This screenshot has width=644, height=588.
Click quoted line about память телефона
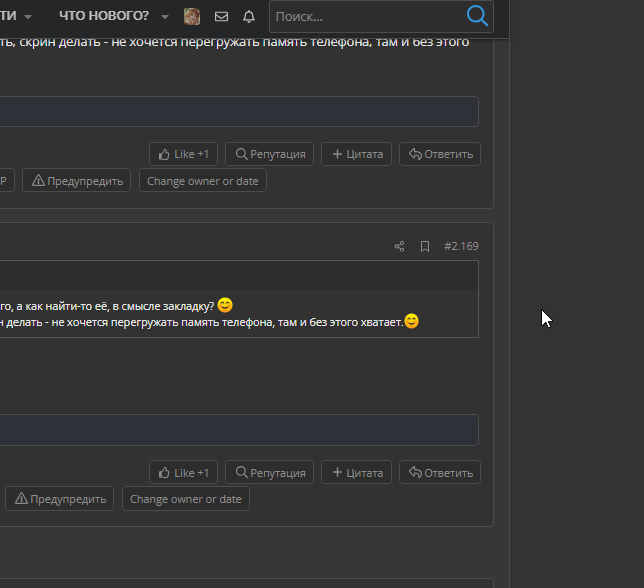click(x=201, y=322)
